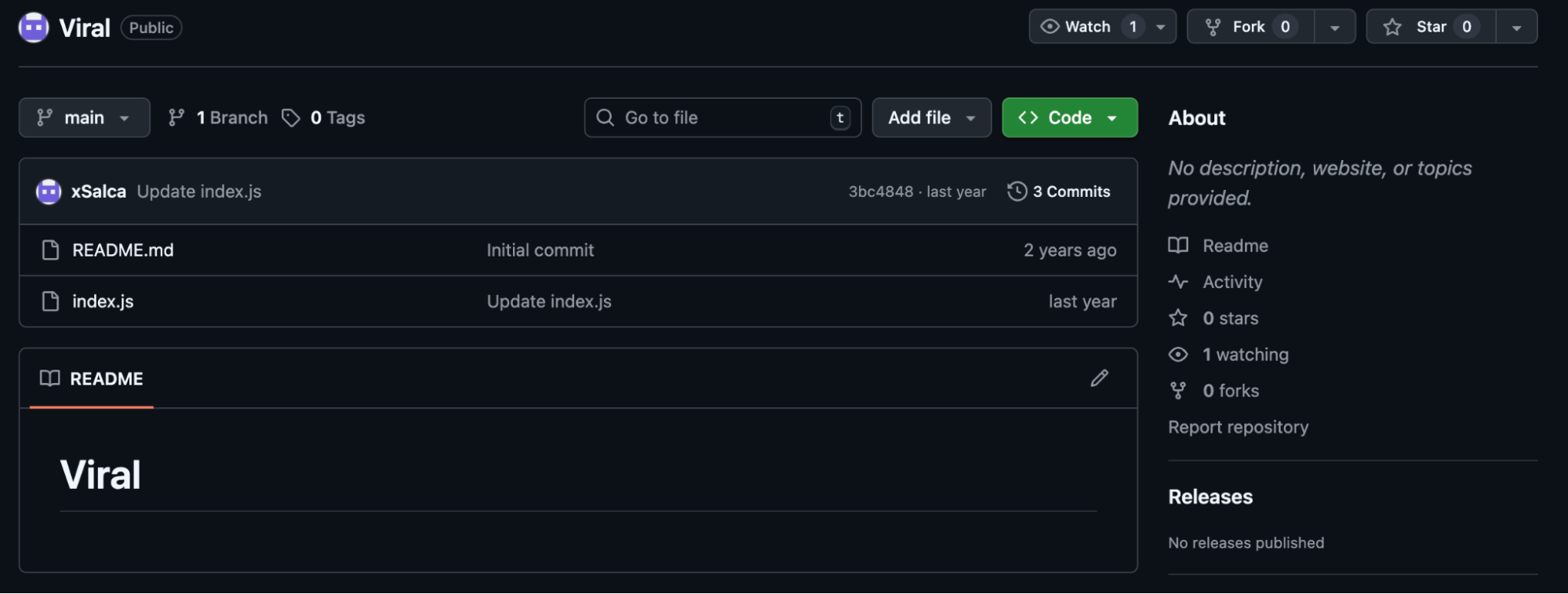
Task: Click the Viral repository avatar icon
Action: tap(34, 27)
